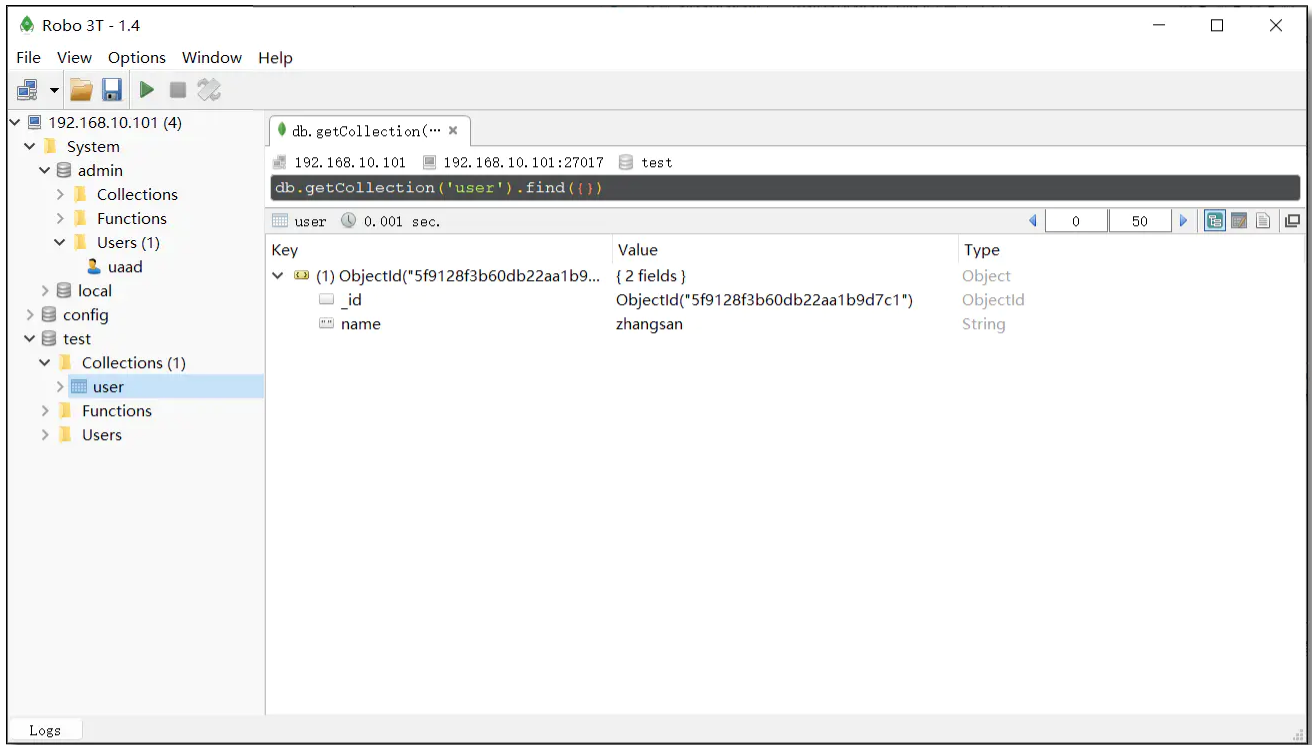1312x745 pixels.
Task: Select the config database
Action: (x=85, y=315)
